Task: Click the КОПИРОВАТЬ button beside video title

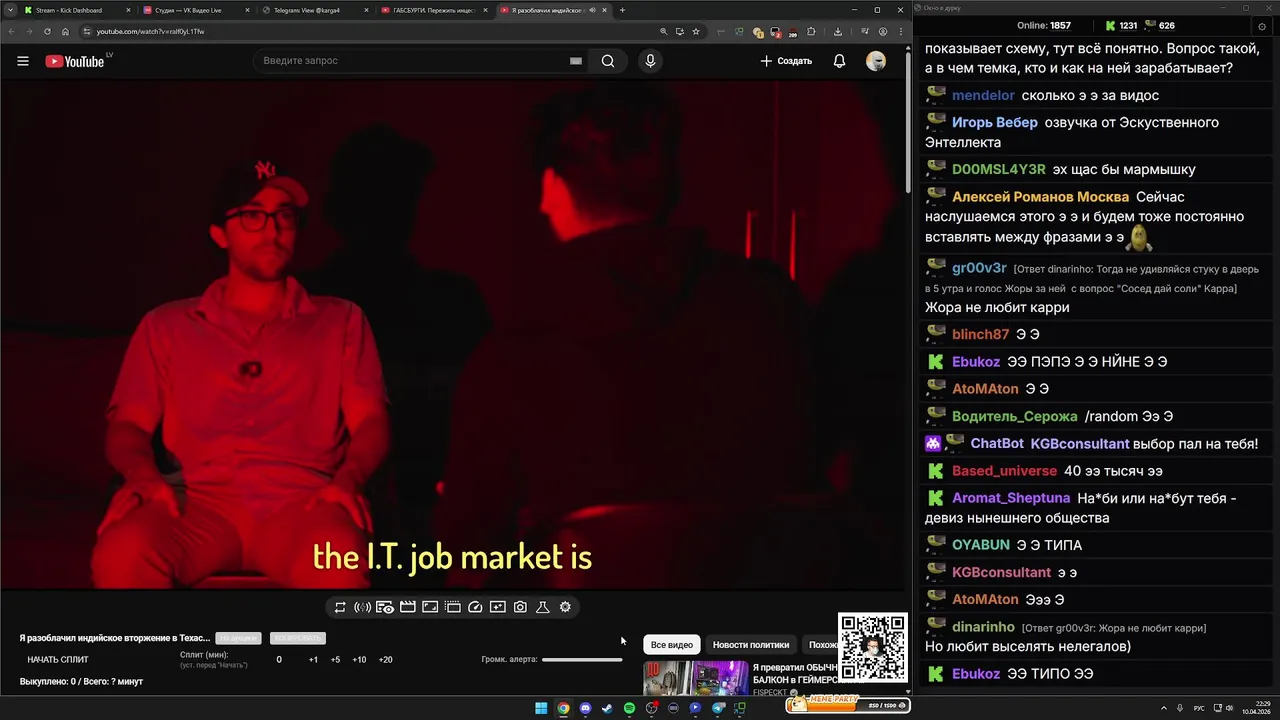Action: 297,638
